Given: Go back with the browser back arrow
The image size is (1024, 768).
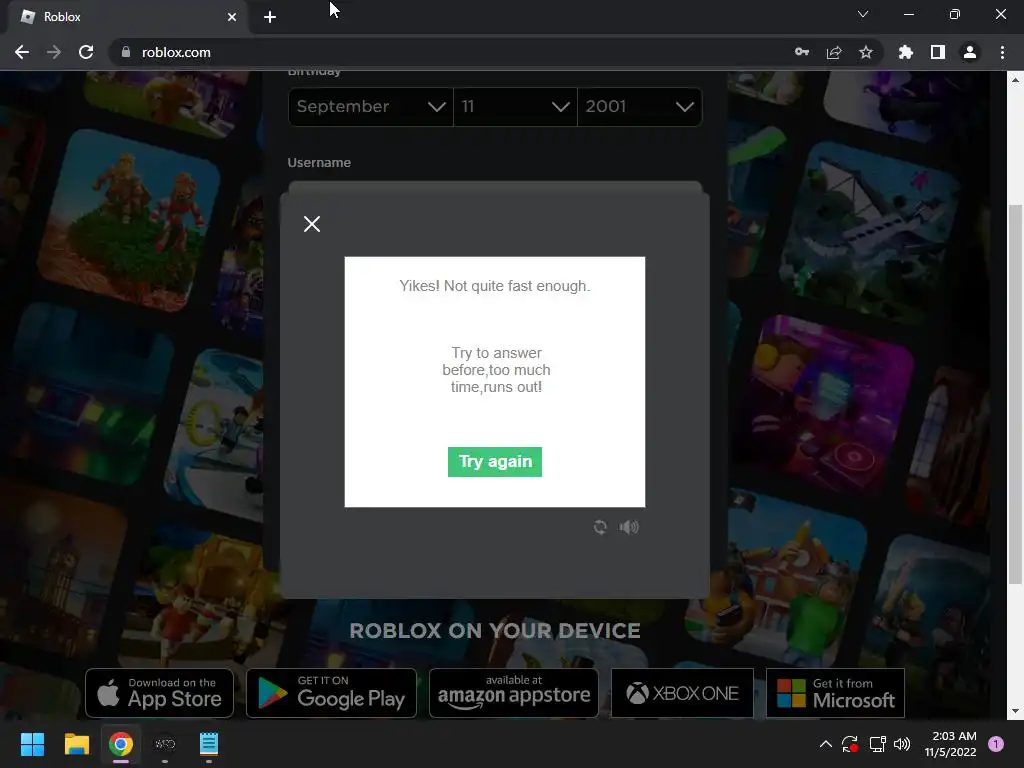Looking at the screenshot, I should 22,52.
